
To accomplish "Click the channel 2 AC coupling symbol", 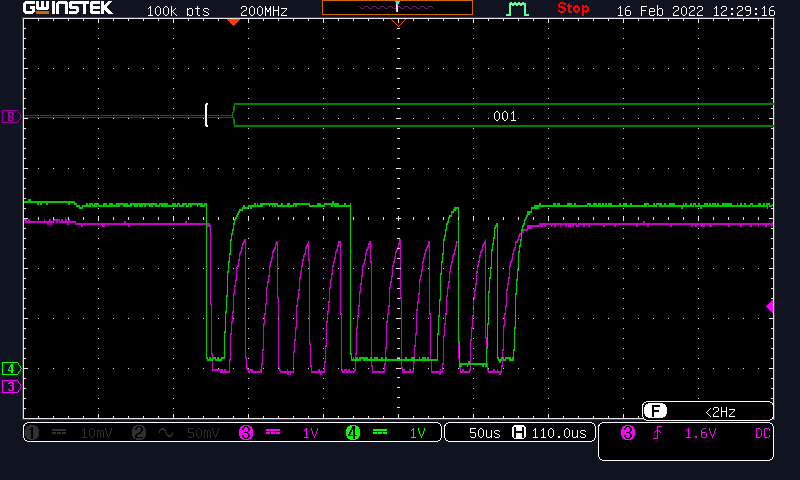I will [166, 433].
